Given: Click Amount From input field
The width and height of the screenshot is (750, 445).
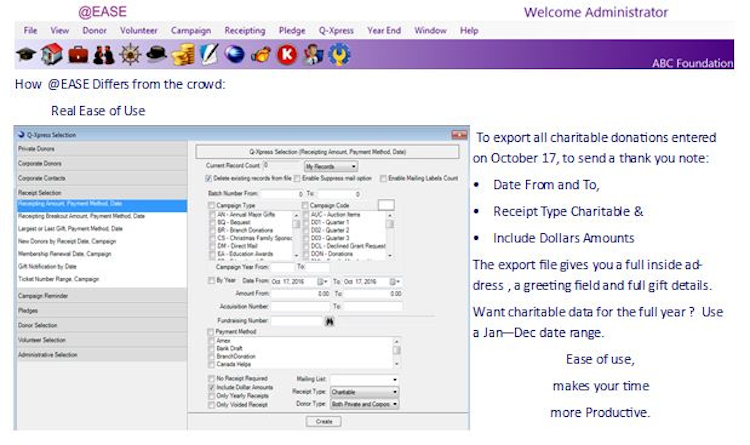Looking at the screenshot, I should click(x=300, y=294).
